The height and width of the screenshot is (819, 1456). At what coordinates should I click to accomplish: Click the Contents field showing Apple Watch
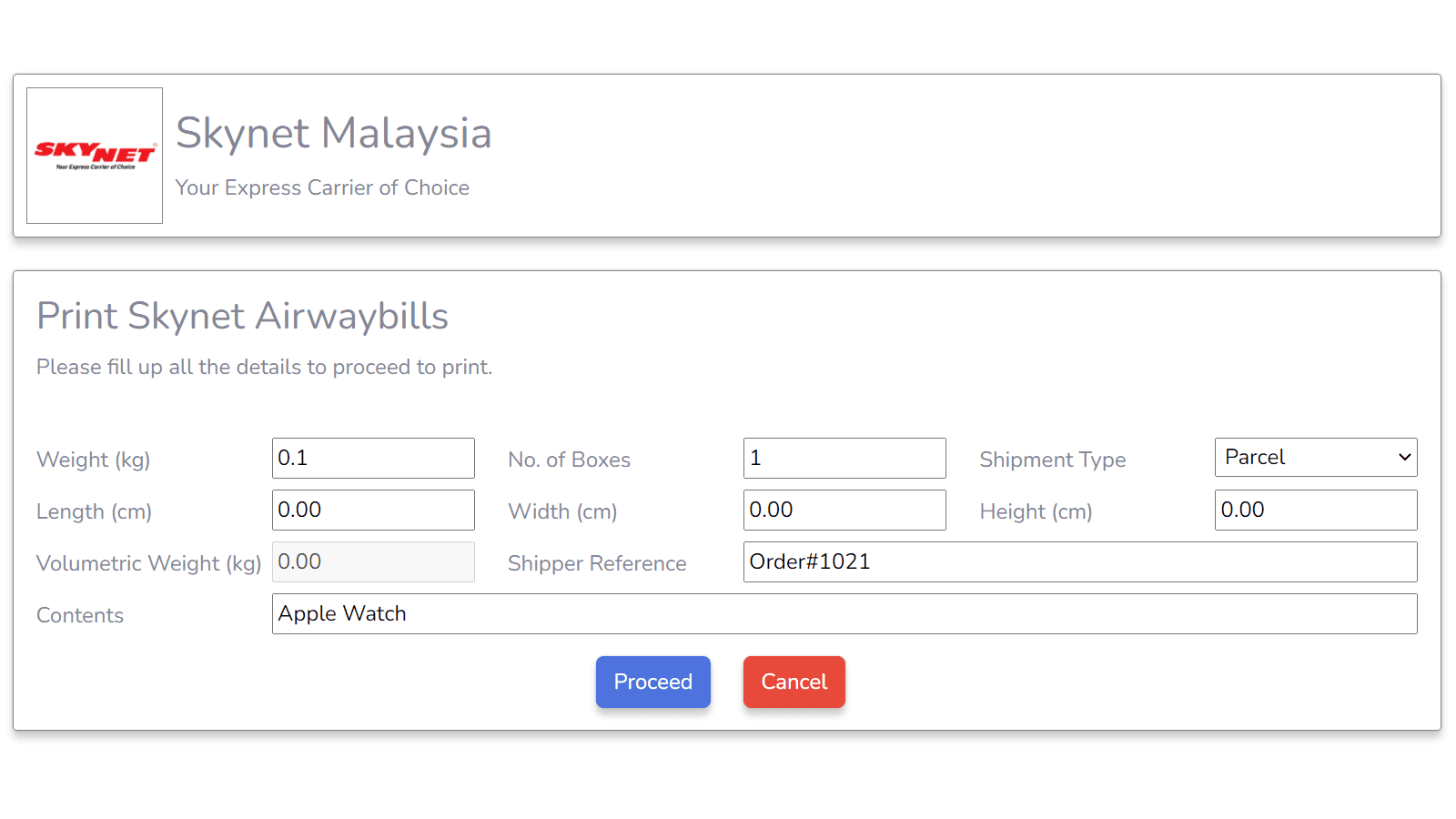click(844, 613)
